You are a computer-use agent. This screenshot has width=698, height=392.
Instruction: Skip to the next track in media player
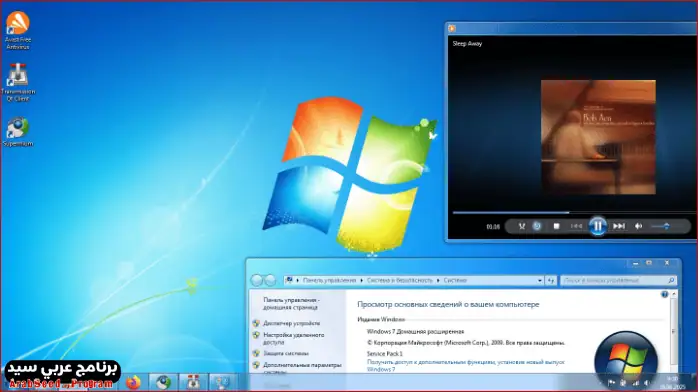click(x=619, y=226)
